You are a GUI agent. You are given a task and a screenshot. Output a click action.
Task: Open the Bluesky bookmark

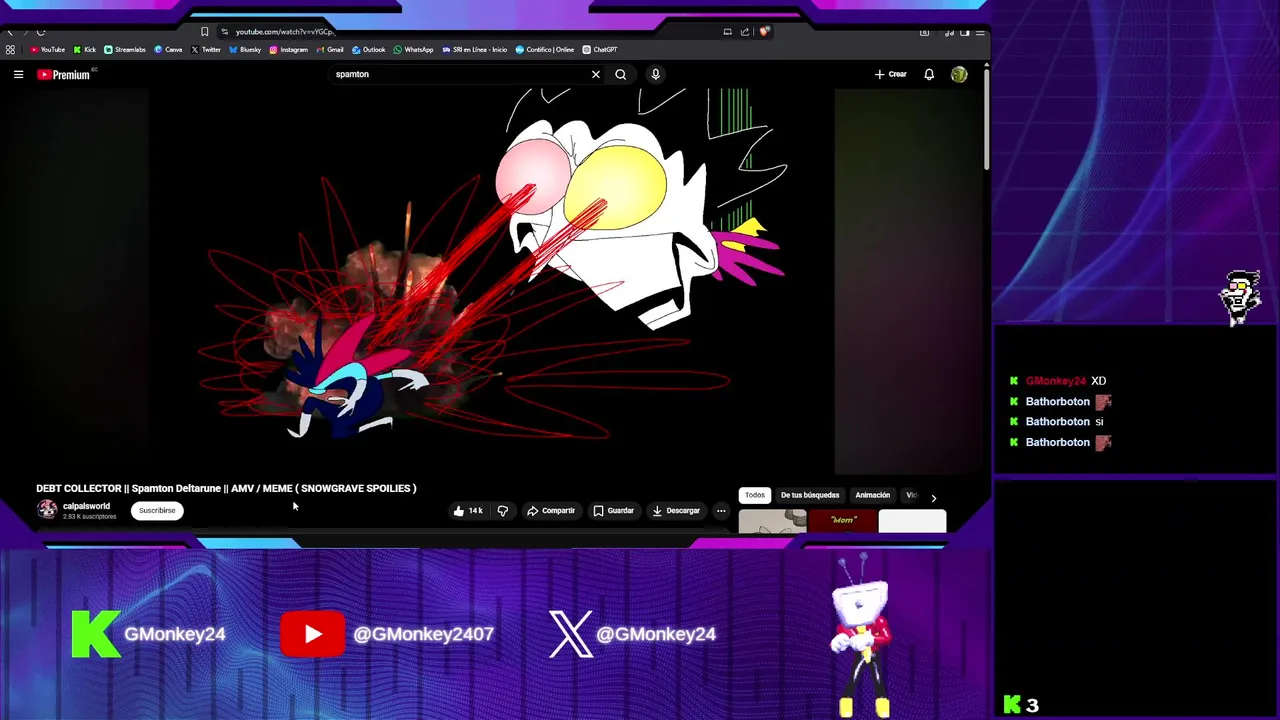(x=246, y=50)
